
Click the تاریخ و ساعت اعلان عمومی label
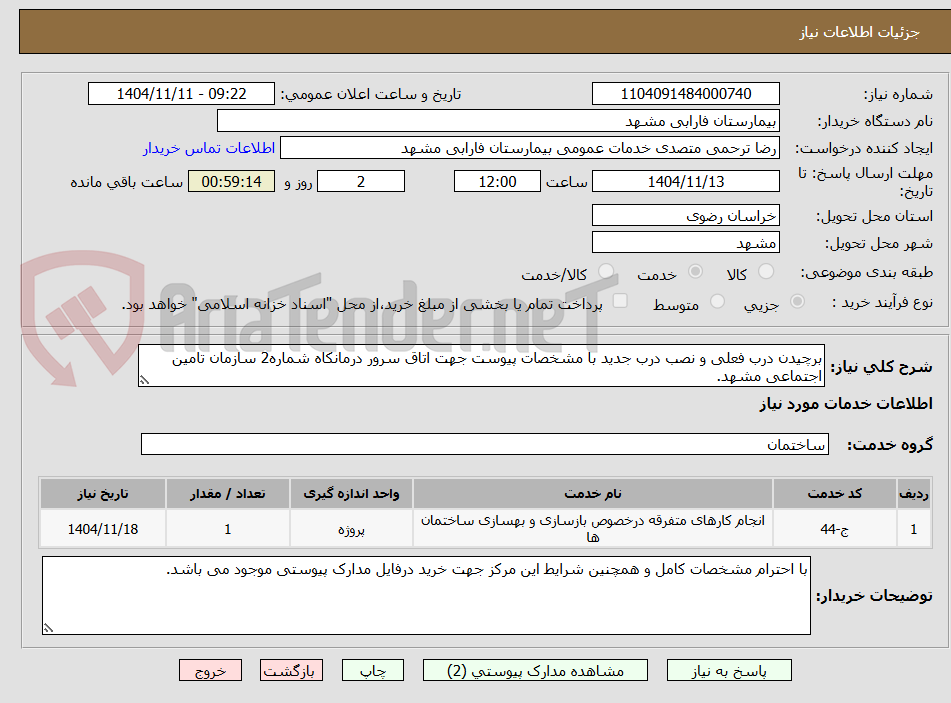(371, 95)
